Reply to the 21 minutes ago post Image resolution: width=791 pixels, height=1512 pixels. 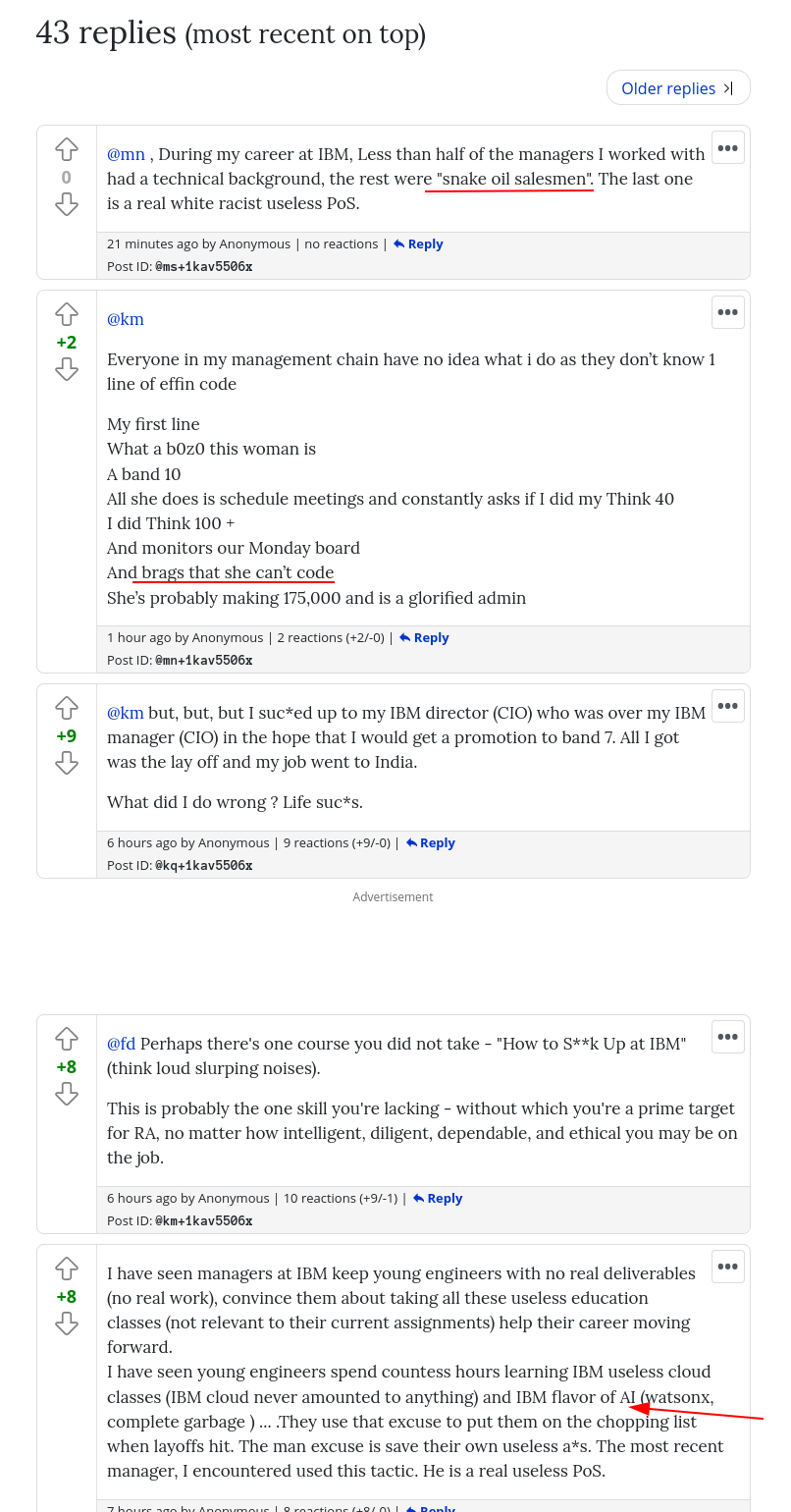419,244
